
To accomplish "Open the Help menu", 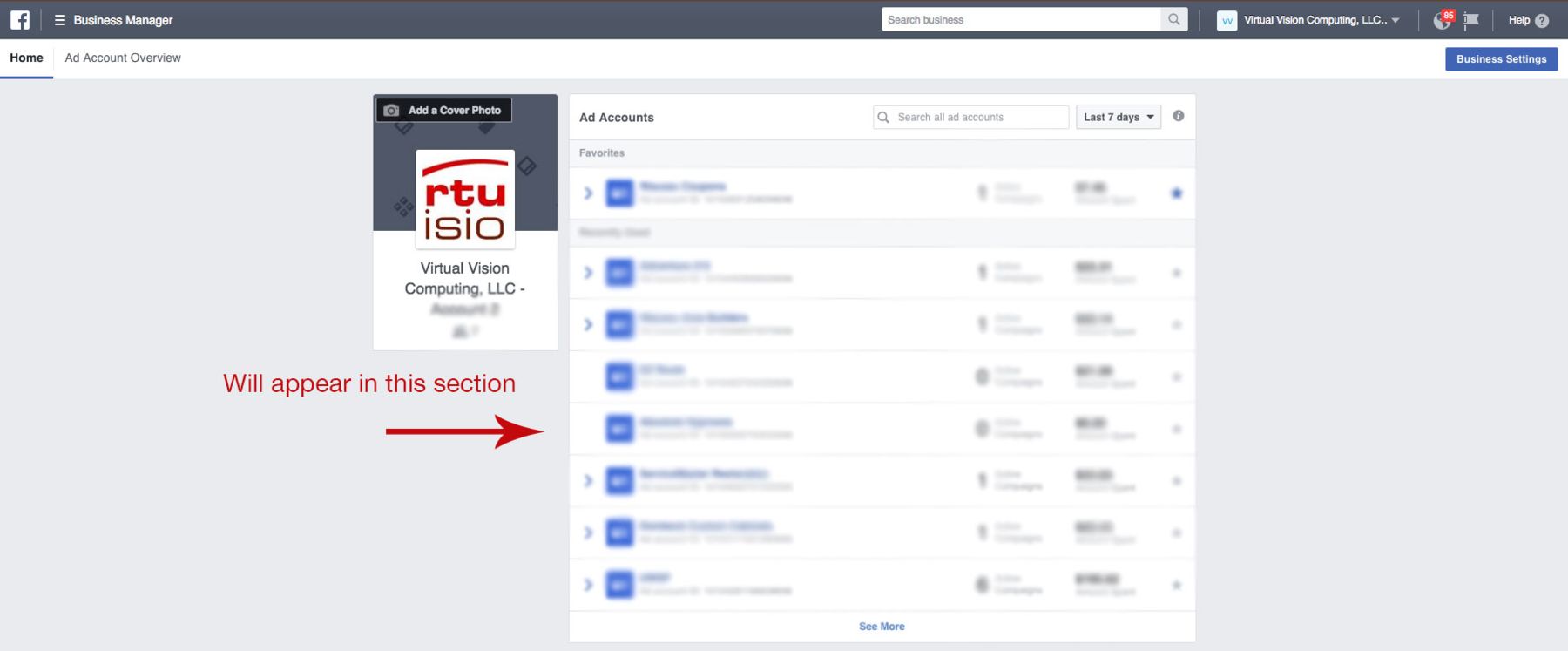I will (1529, 20).
